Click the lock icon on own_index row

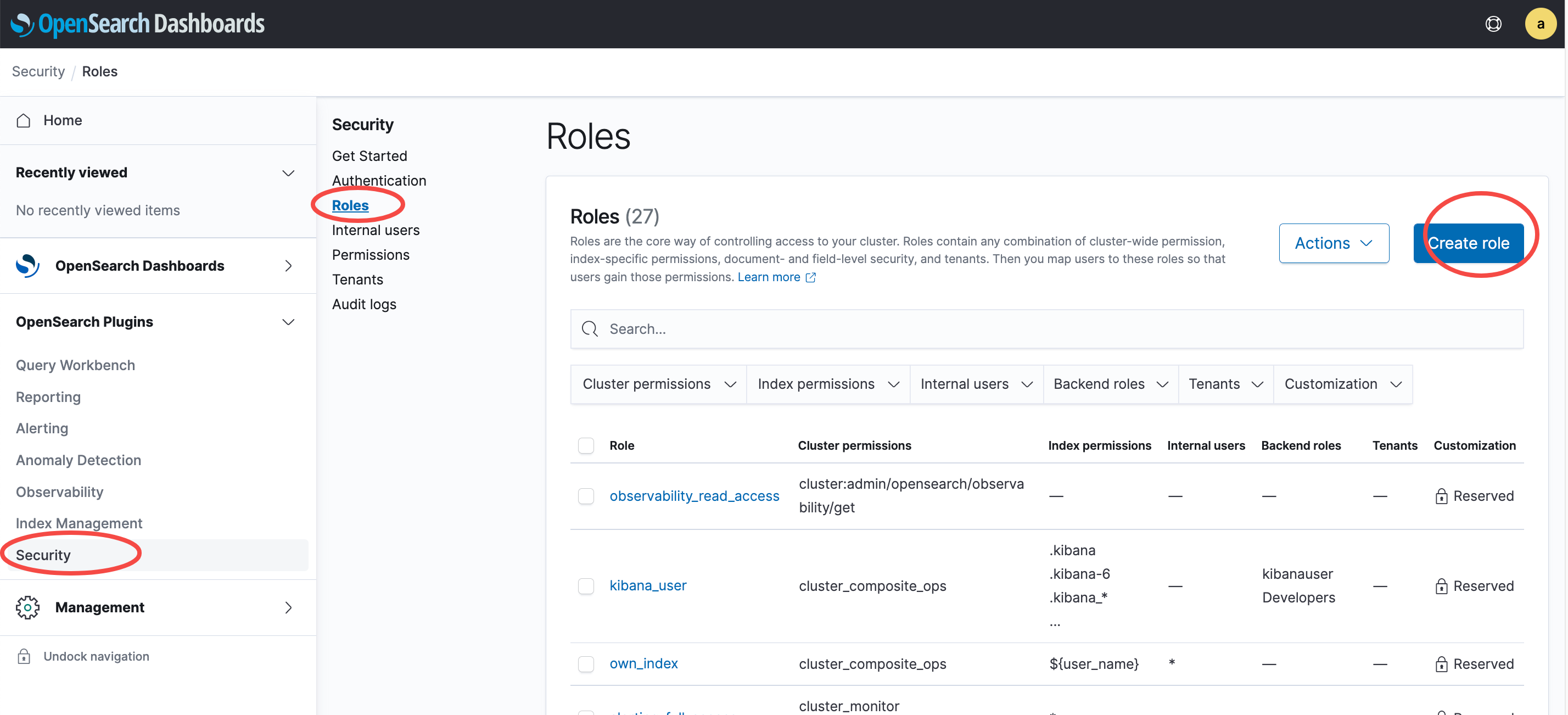tap(1441, 664)
